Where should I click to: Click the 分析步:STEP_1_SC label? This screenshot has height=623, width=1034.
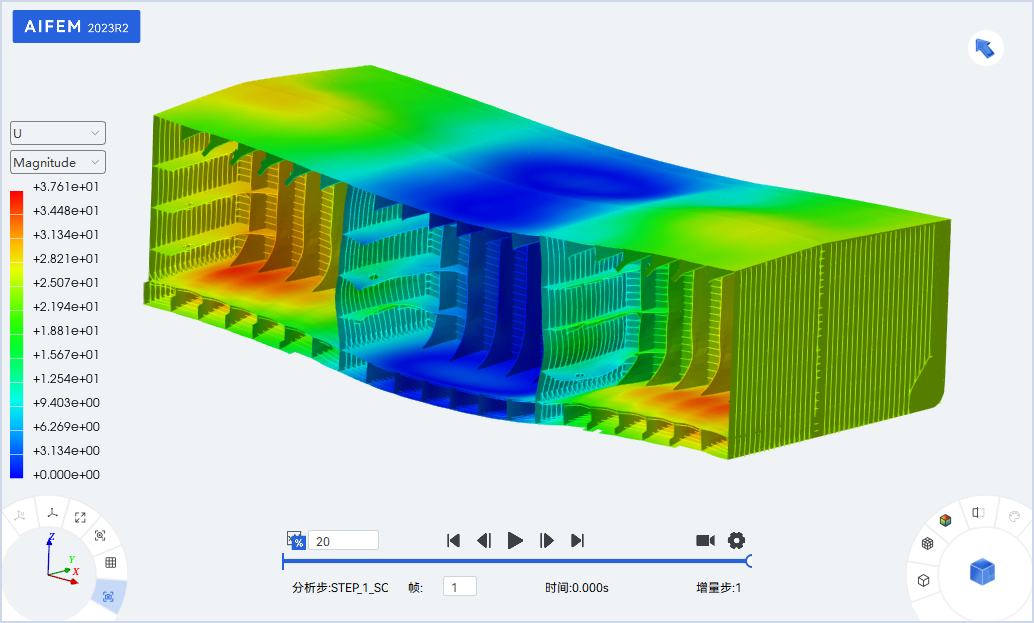340,587
